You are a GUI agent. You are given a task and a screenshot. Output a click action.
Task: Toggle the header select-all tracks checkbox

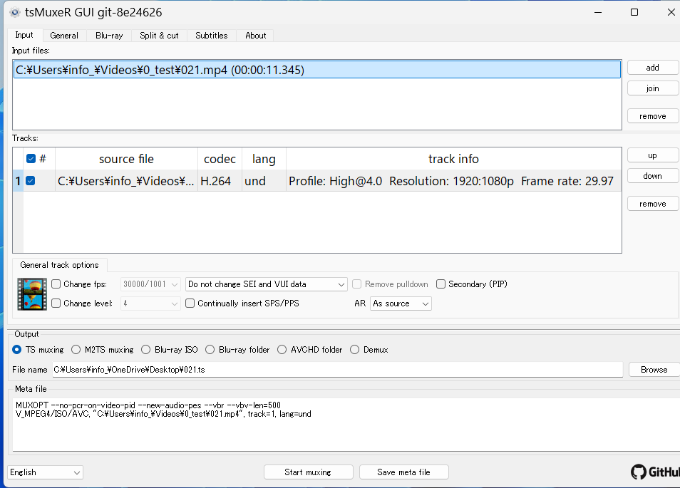tap(31, 159)
